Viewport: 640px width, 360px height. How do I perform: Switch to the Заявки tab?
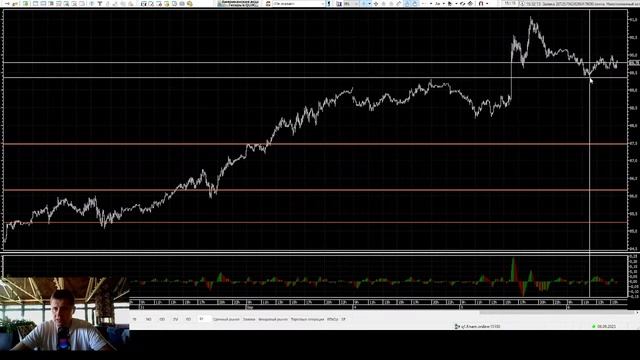[x=249, y=319]
